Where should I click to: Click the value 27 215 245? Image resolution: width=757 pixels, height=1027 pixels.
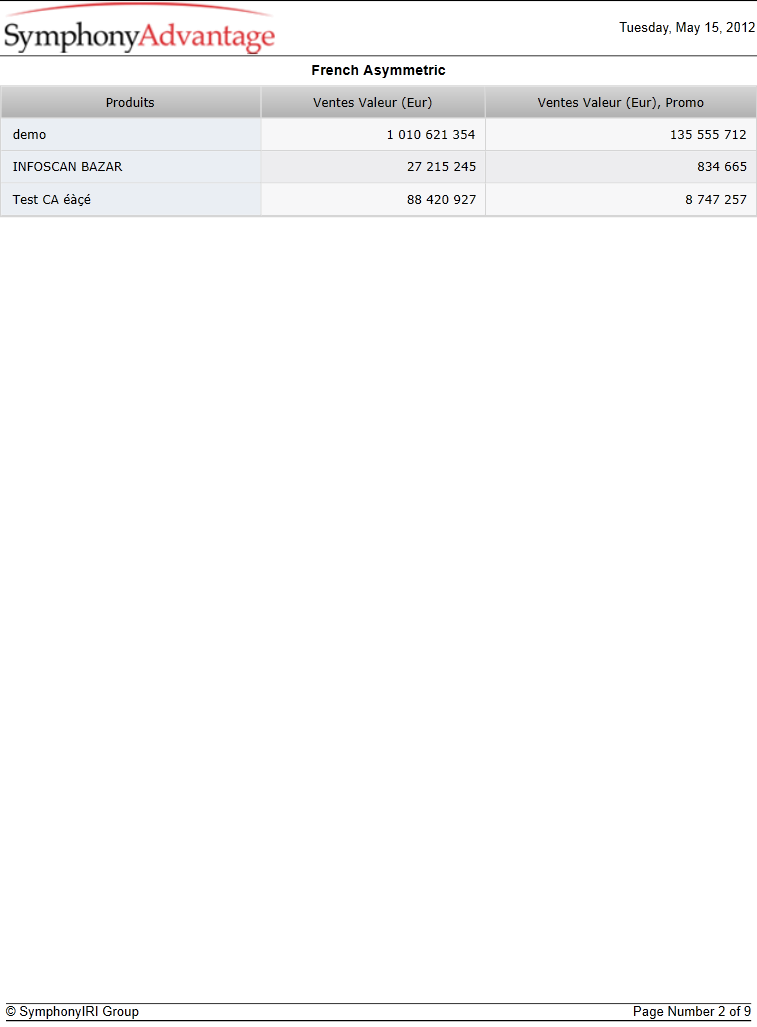click(x=441, y=166)
